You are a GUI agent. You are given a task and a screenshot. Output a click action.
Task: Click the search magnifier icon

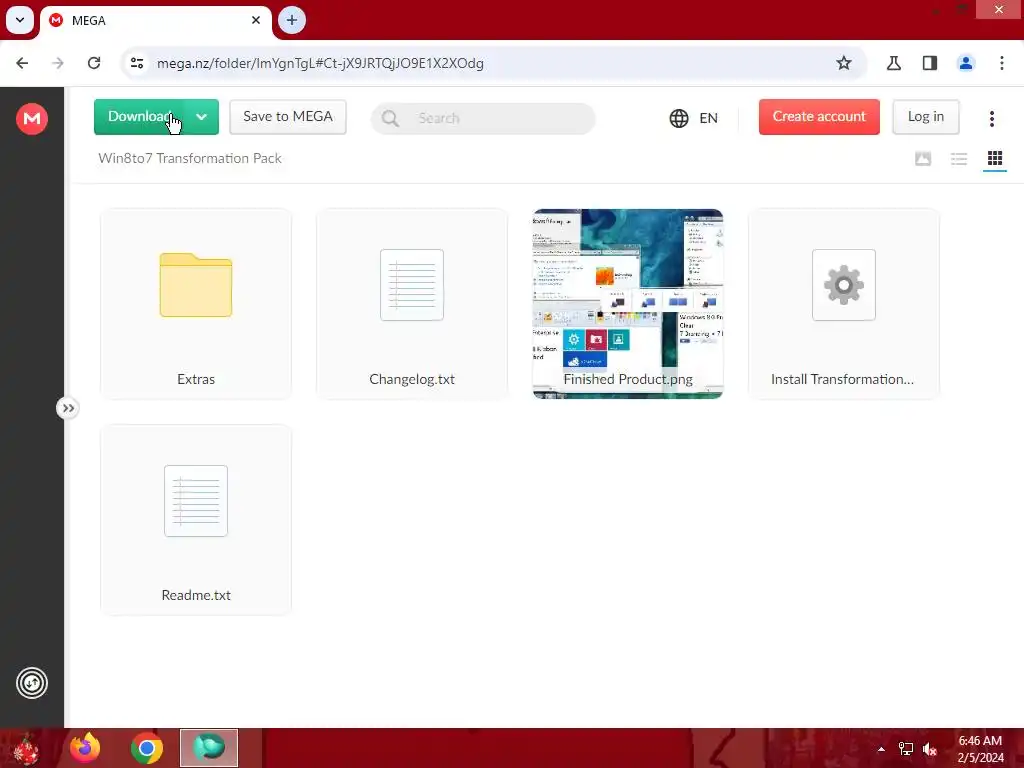tap(390, 118)
